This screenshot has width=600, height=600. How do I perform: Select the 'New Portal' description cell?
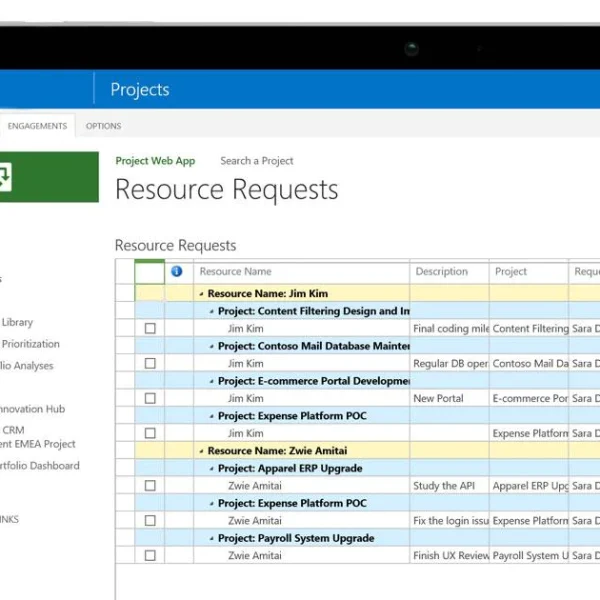tap(449, 398)
